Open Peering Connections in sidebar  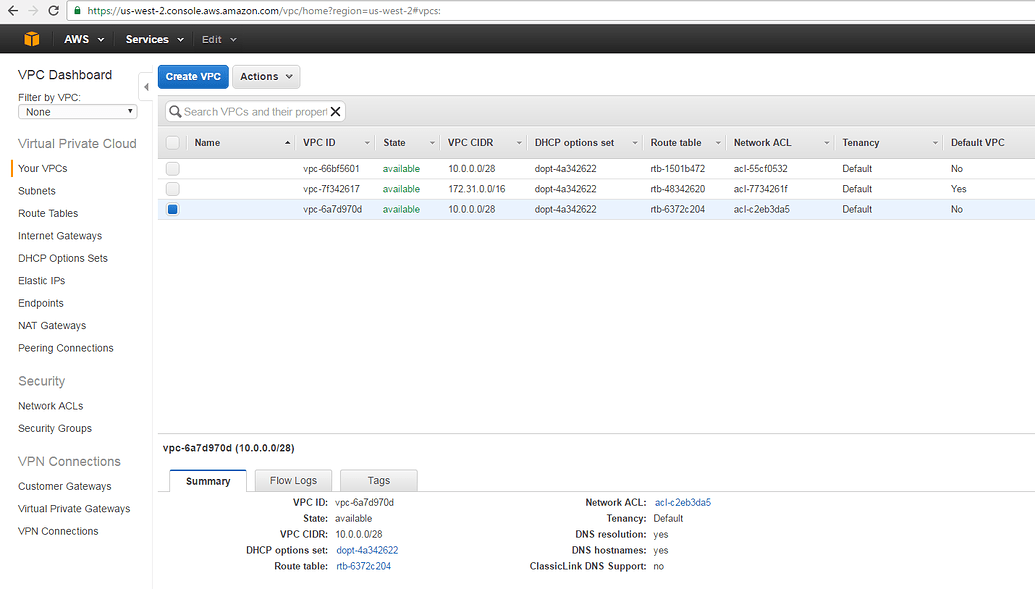[66, 348]
